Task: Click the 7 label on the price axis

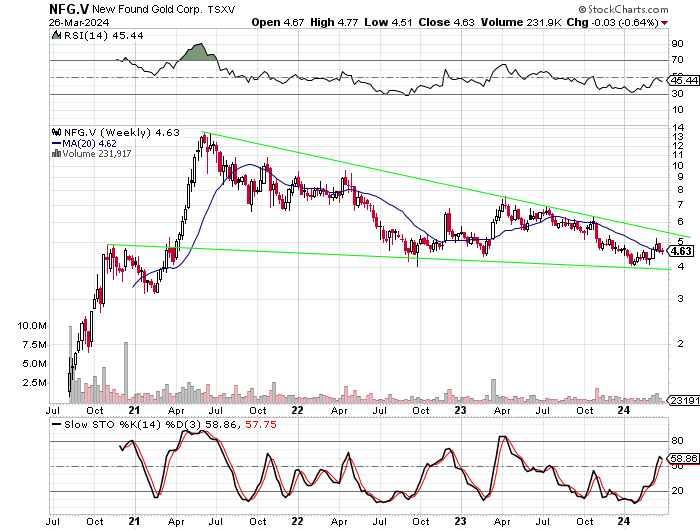Action: (680, 205)
